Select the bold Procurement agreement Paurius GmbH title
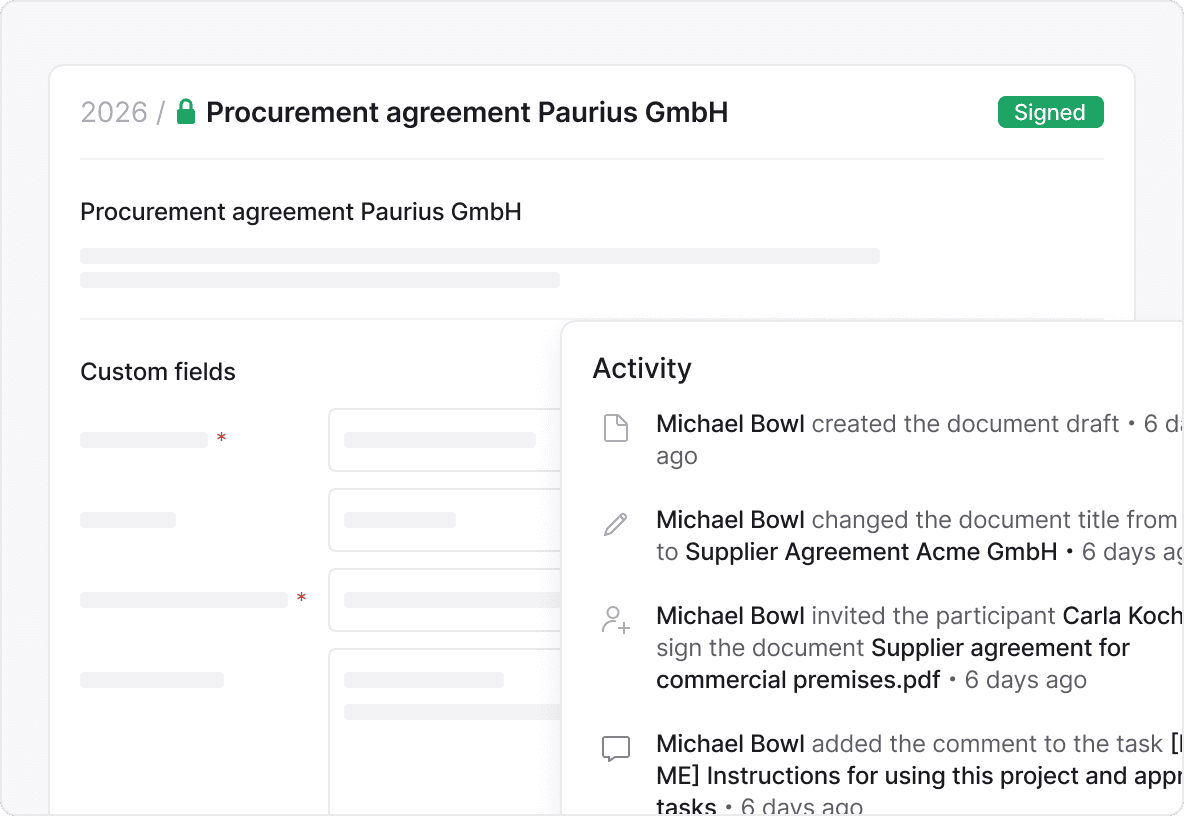This screenshot has height=816, width=1184. click(x=467, y=112)
